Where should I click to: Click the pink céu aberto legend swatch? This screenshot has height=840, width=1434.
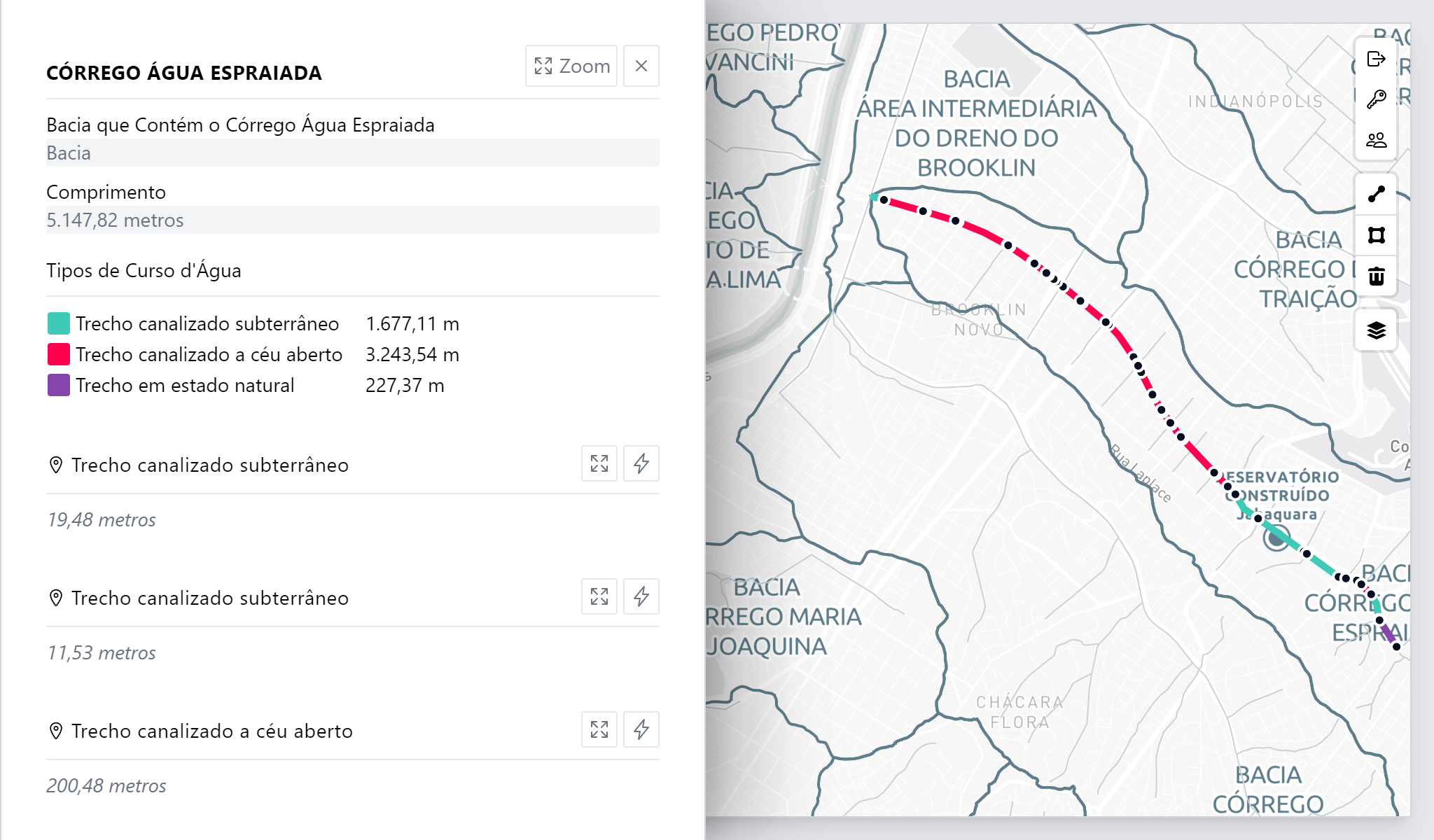(59, 354)
